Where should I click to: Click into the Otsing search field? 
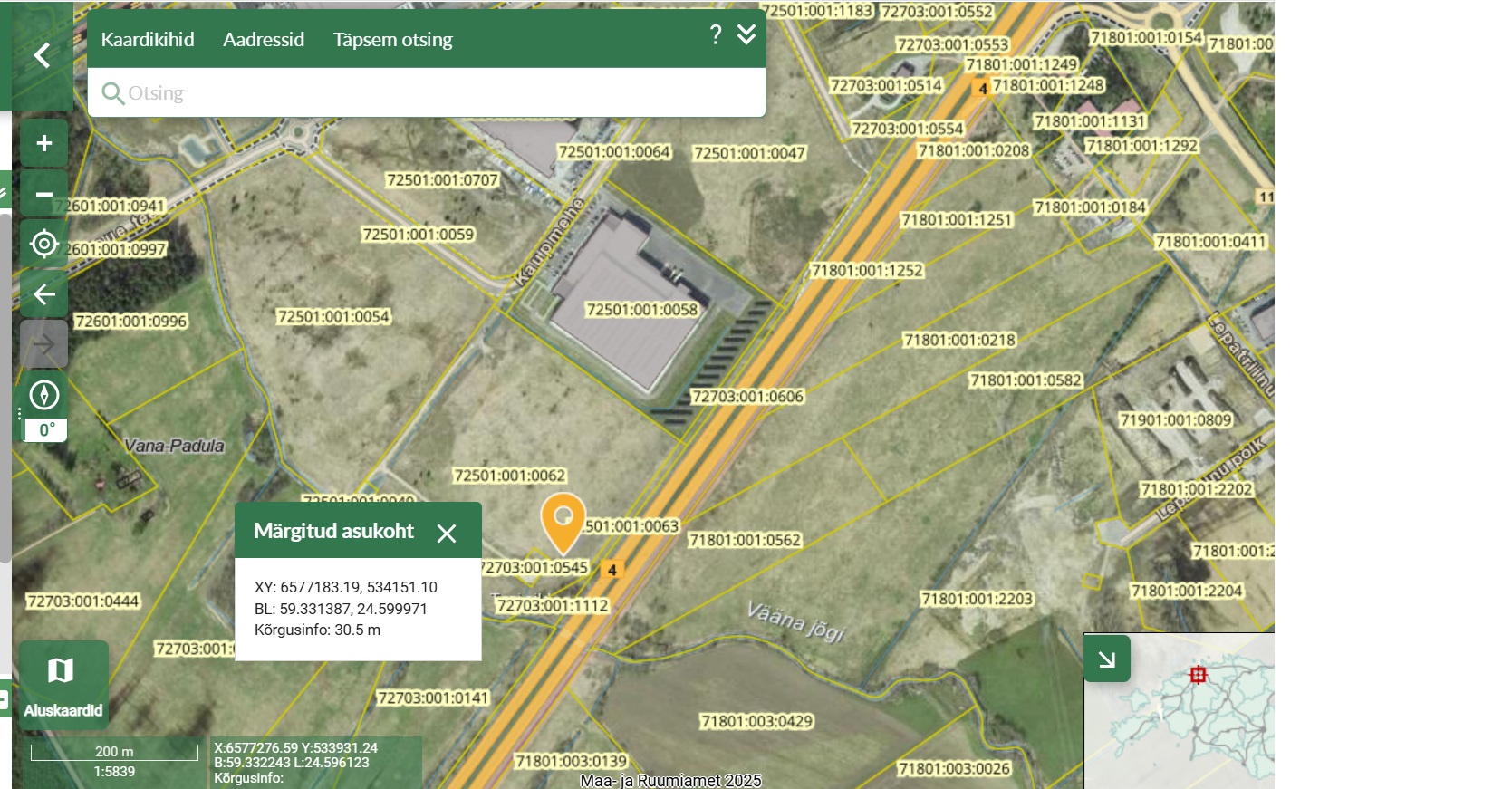[435, 93]
